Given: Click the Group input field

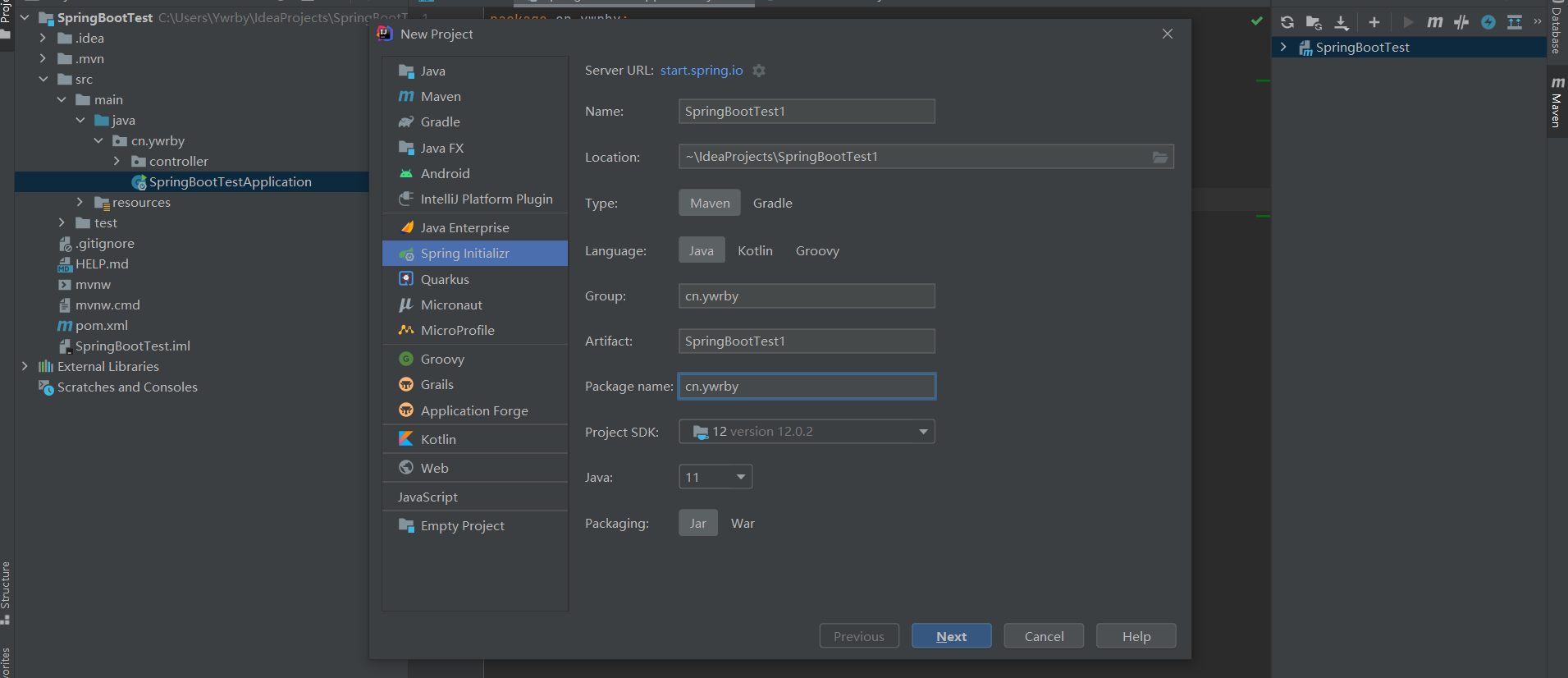Looking at the screenshot, I should coord(807,296).
